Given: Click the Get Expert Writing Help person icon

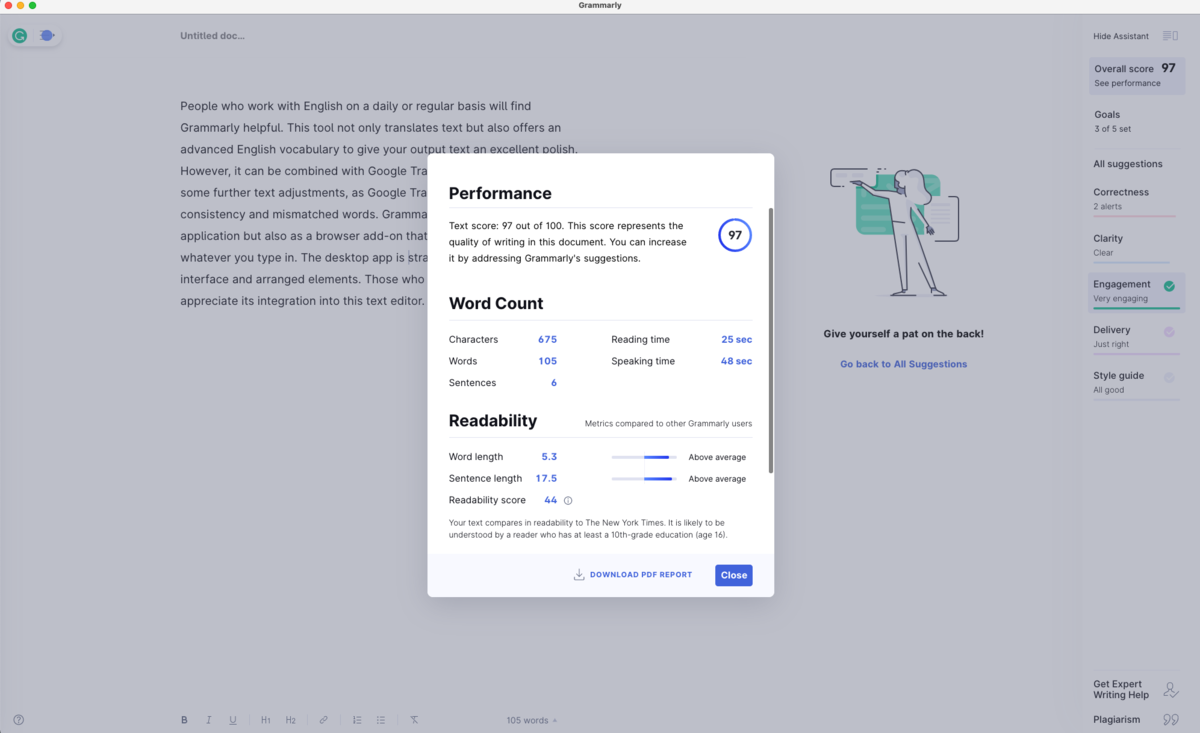Looking at the screenshot, I should tap(1171, 690).
